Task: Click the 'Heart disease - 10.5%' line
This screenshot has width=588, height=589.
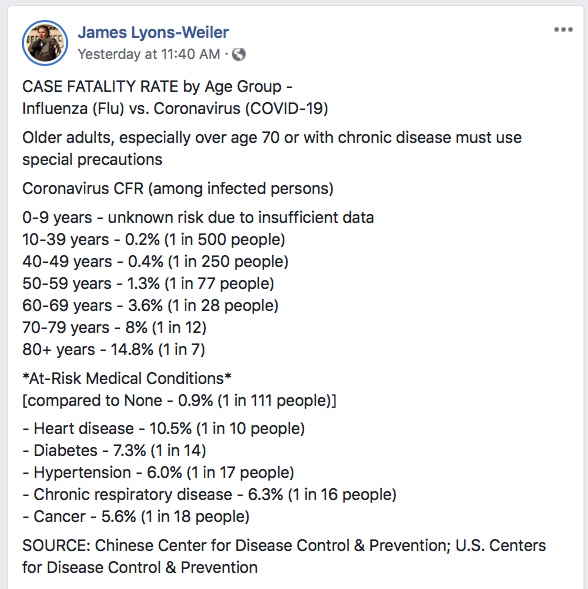Action: tap(163, 429)
